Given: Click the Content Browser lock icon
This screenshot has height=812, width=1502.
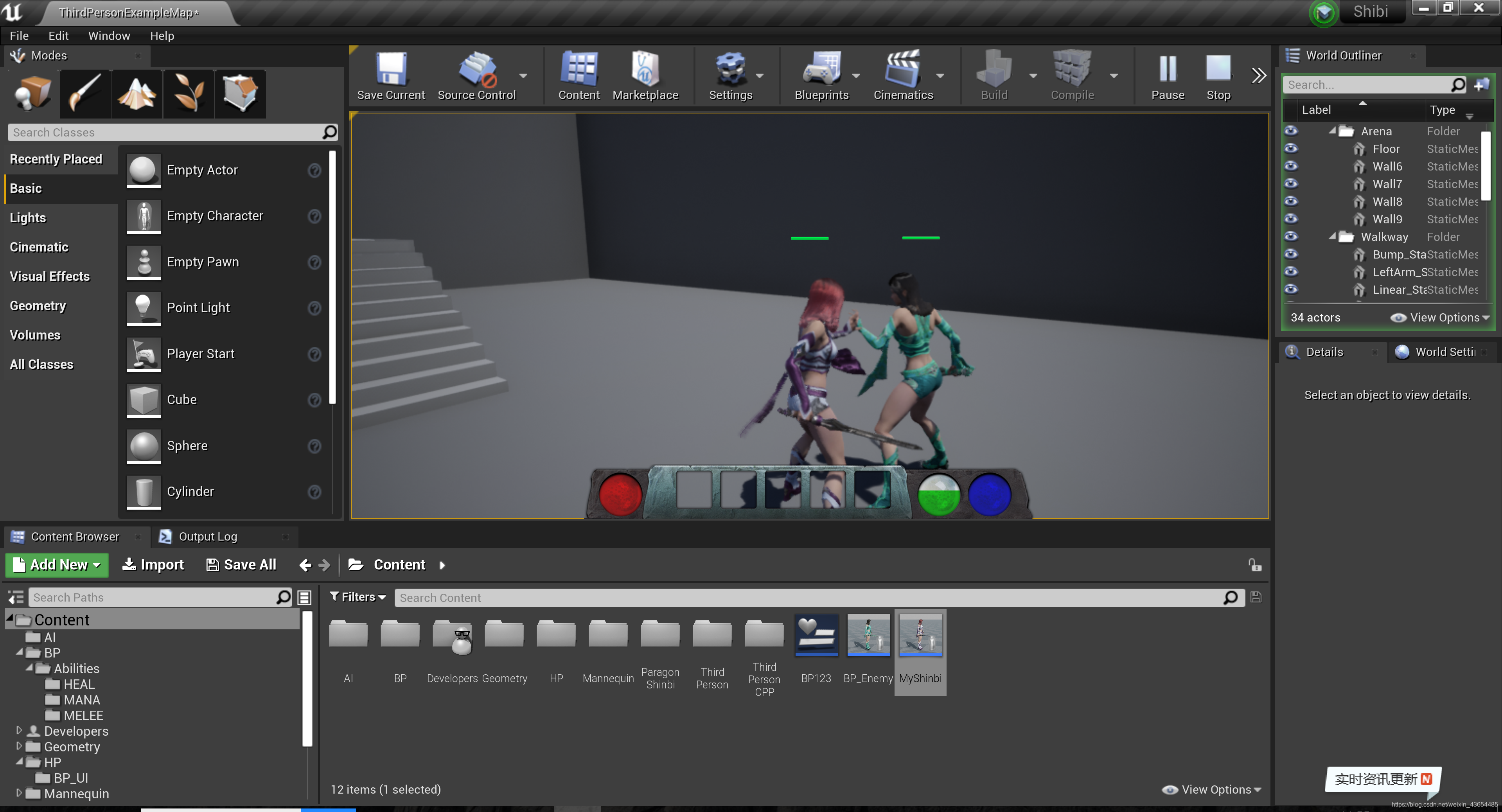Looking at the screenshot, I should tap(1255, 564).
